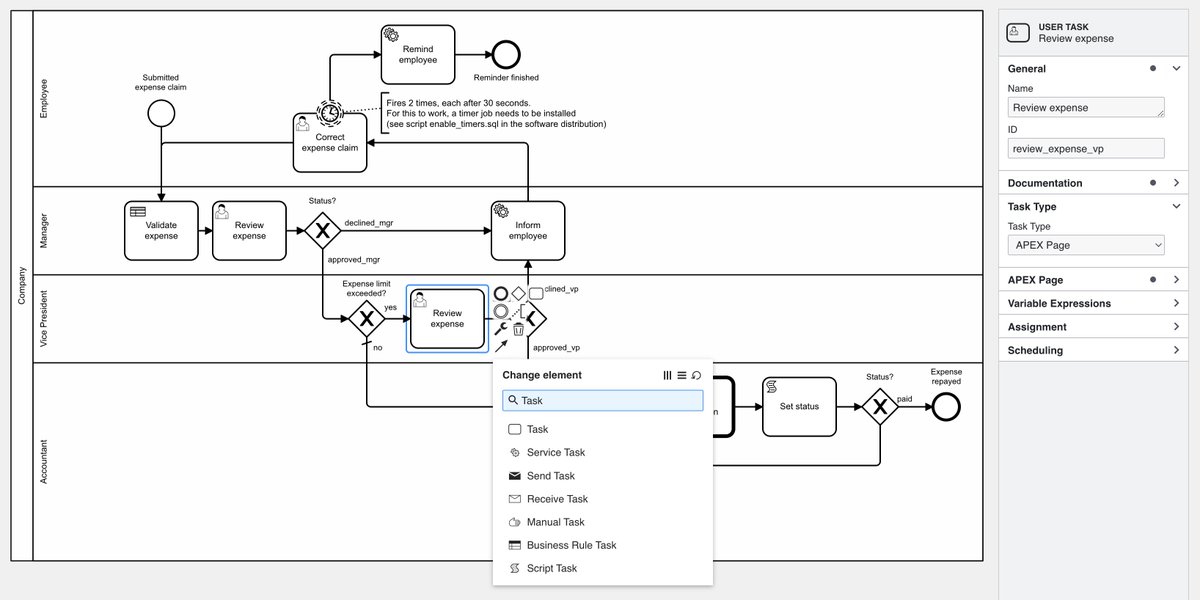Image resolution: width=1200 pixels, height=600 pixels.
Task: Click the Change element search field
Action: point(603,400)
